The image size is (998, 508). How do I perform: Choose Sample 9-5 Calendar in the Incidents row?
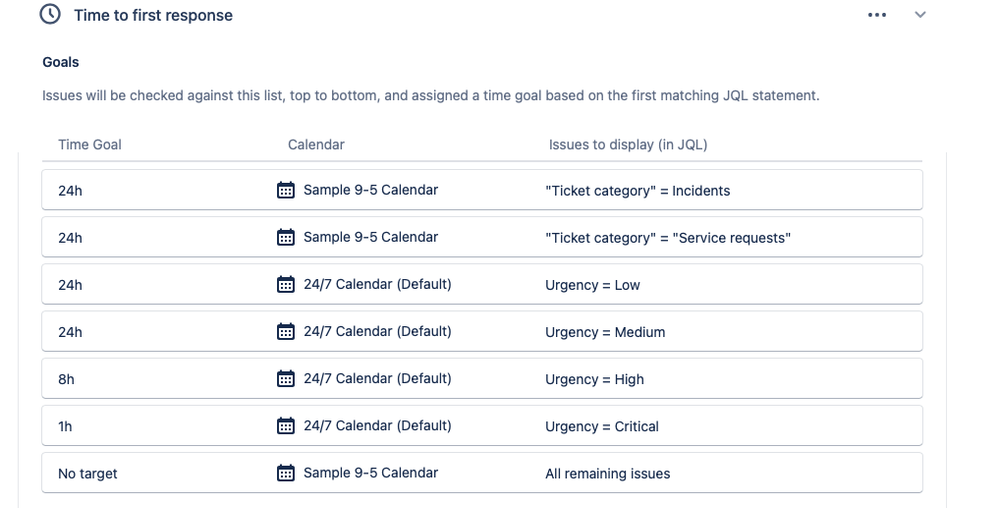tap(370, 190)
